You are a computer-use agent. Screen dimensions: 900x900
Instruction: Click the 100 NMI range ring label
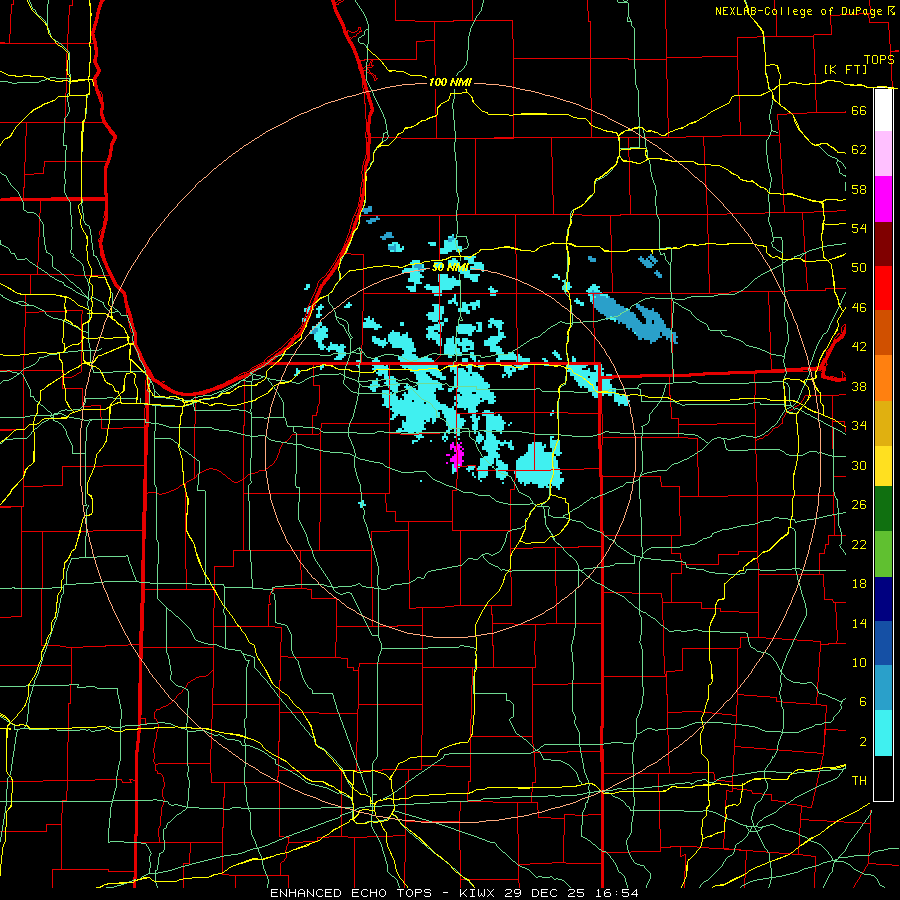(450, 83)
